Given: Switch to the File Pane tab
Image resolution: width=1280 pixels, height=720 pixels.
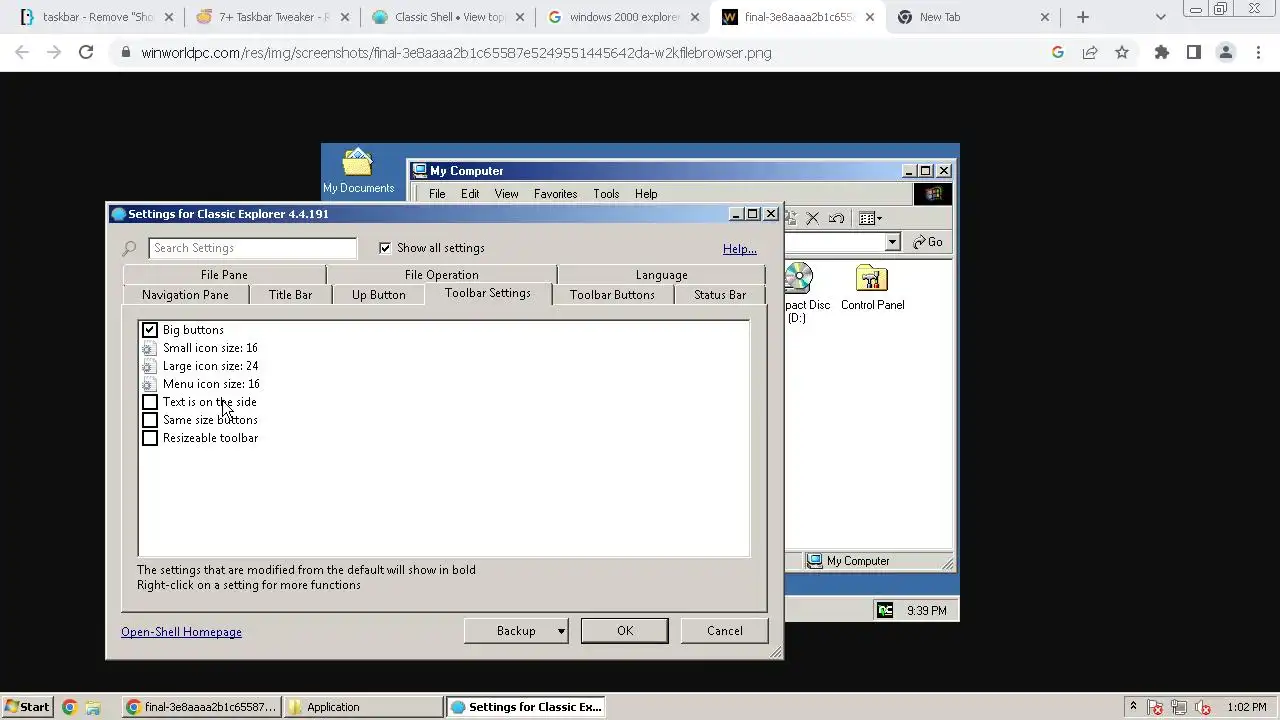Looking at the screenshot, I should (224, 275).
